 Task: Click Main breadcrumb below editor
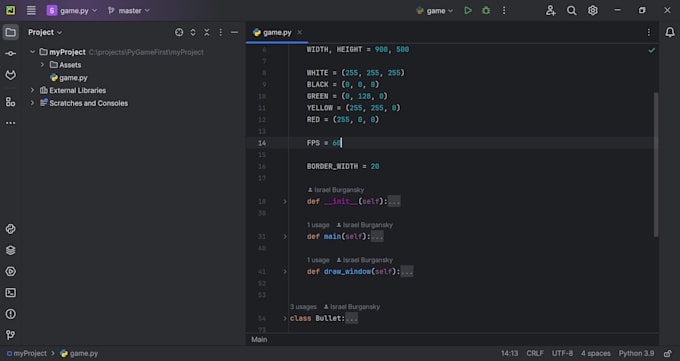[x=259, y=340]
